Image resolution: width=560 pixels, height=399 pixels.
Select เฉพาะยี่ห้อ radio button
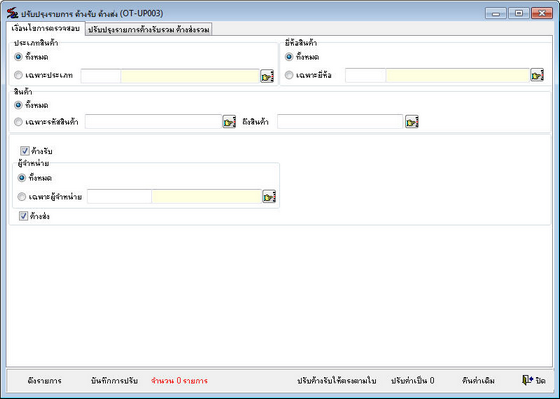pos(289,75)
